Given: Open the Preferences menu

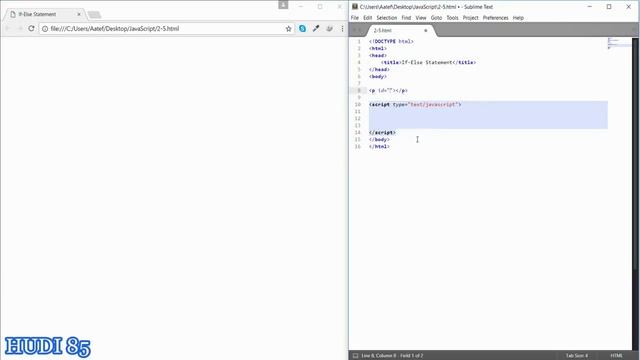Looking at the screenshot, I should click(496, 18).
